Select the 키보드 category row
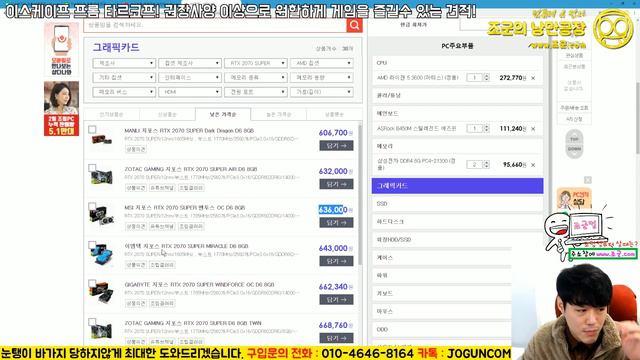Viewport: 640px width, 360px height. pos(442,293)
